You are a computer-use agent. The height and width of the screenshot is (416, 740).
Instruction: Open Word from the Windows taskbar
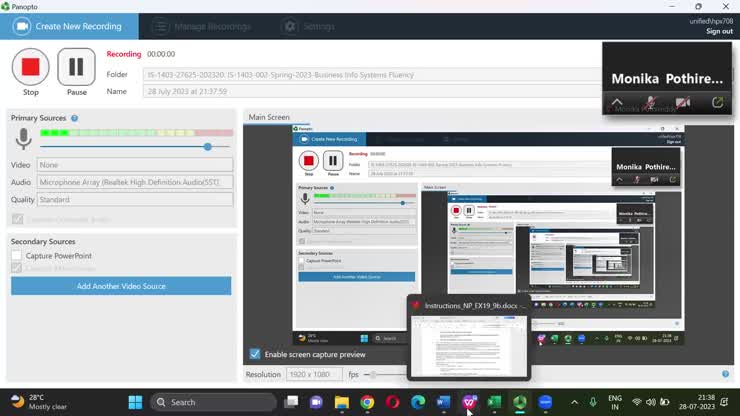point(444,402)
